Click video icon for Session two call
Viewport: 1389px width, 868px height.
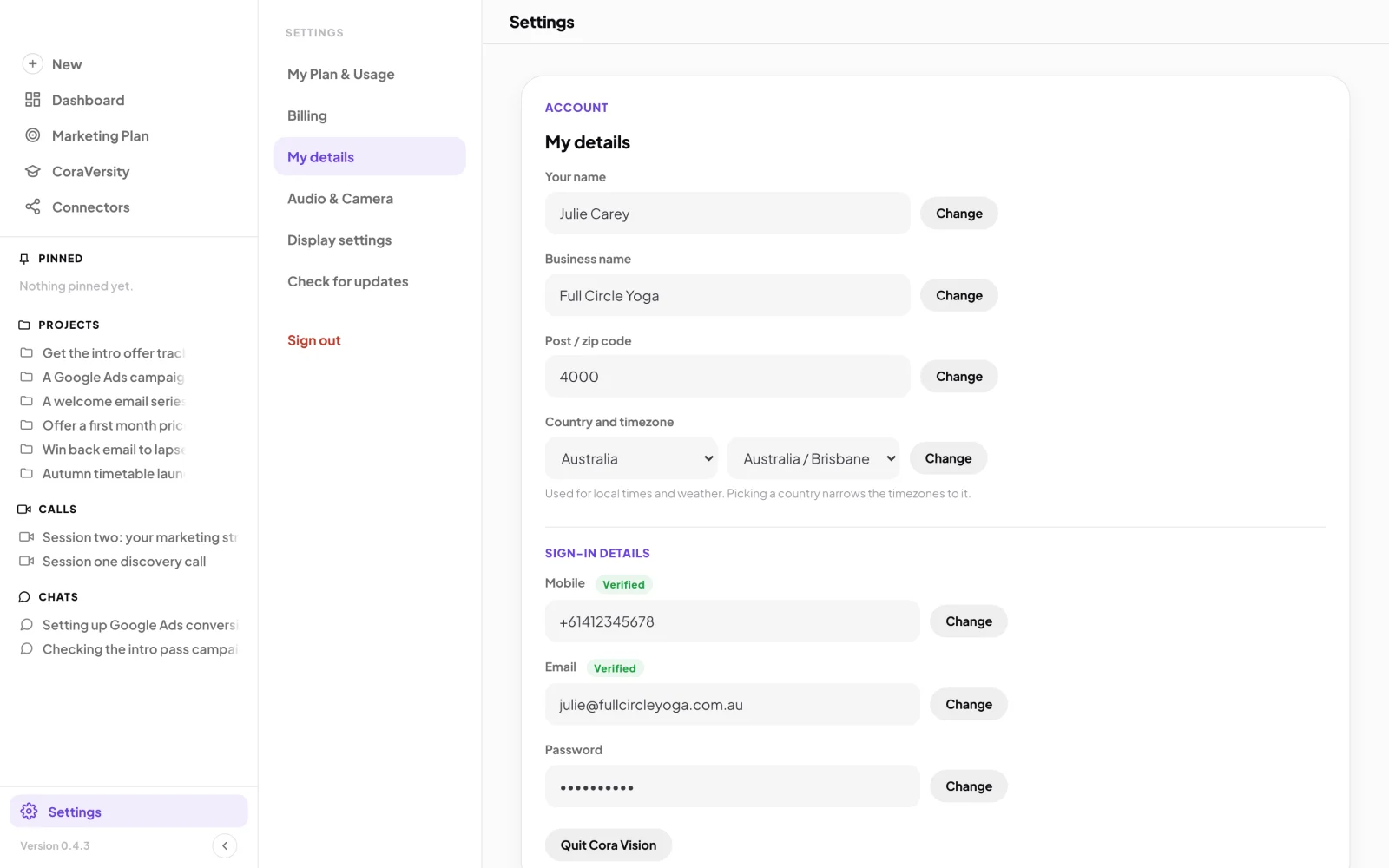click(27, 536)
